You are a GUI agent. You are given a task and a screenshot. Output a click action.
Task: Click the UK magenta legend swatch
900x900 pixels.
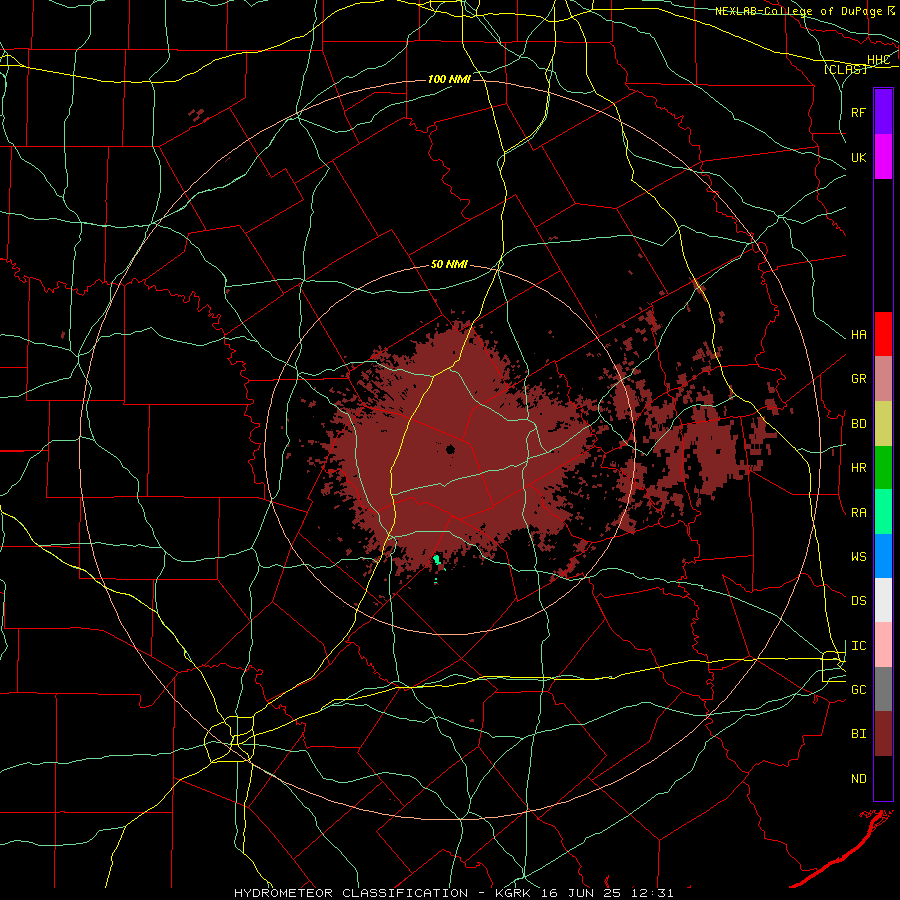coord(883,157)
